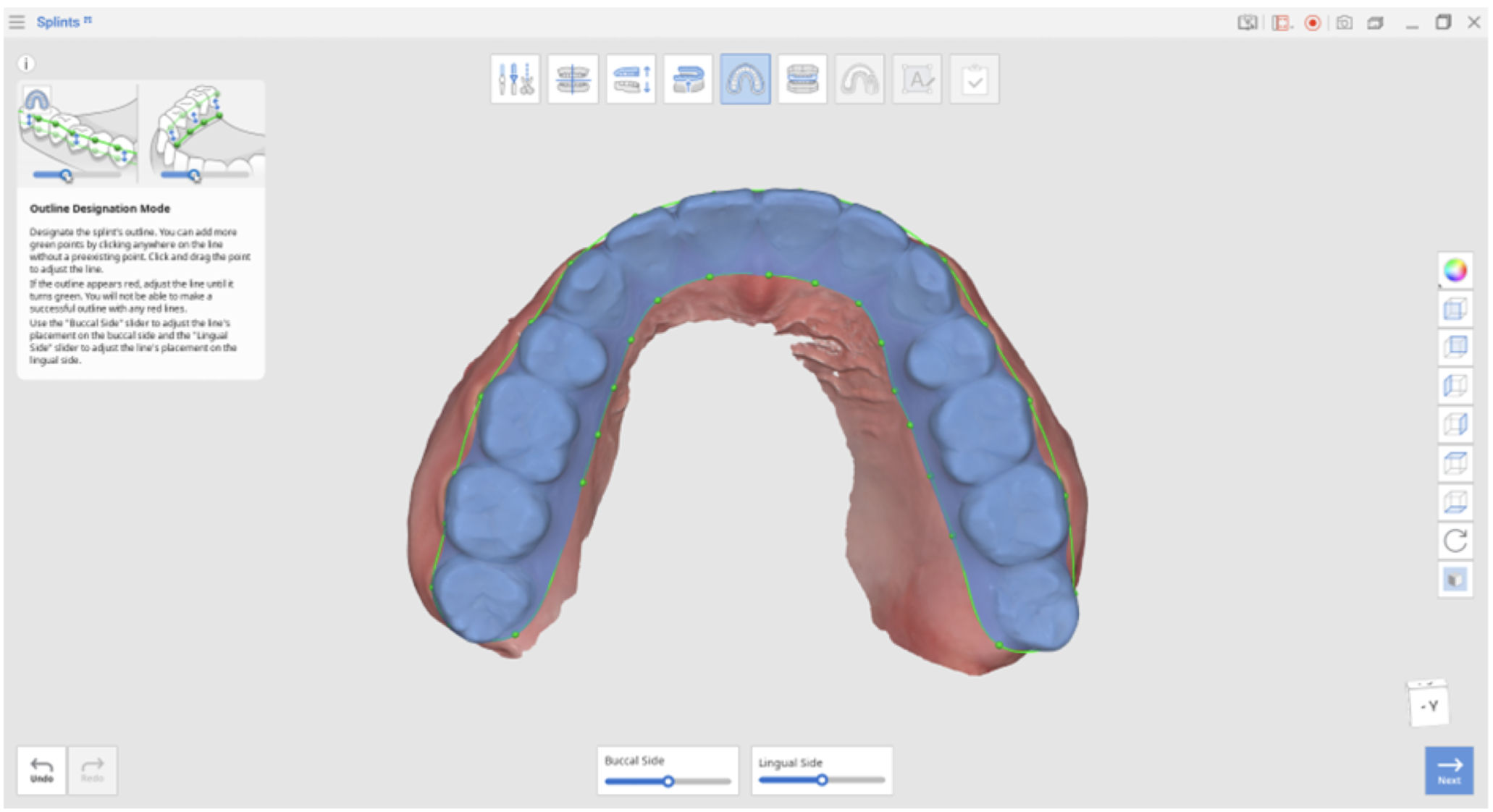Select the first workflow step icon with tools
The image size is (1493, 812).
click(x=515, y=79)
